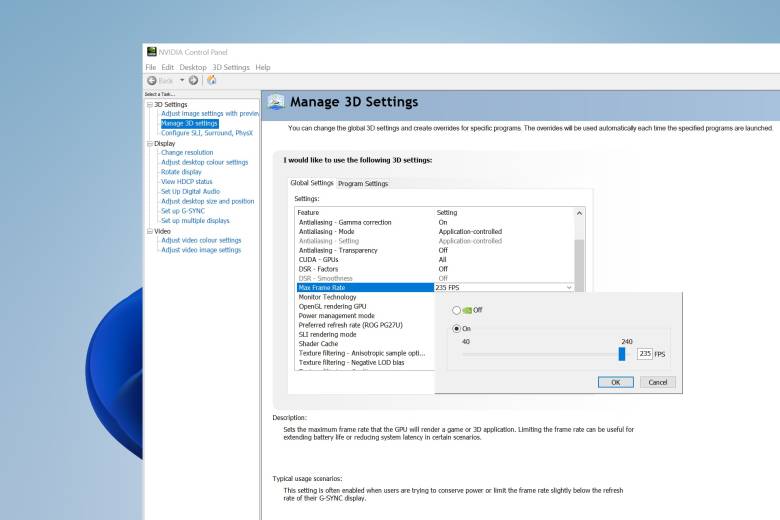
Task: Open Adjust image settings with preview
Action: [209, 113]
